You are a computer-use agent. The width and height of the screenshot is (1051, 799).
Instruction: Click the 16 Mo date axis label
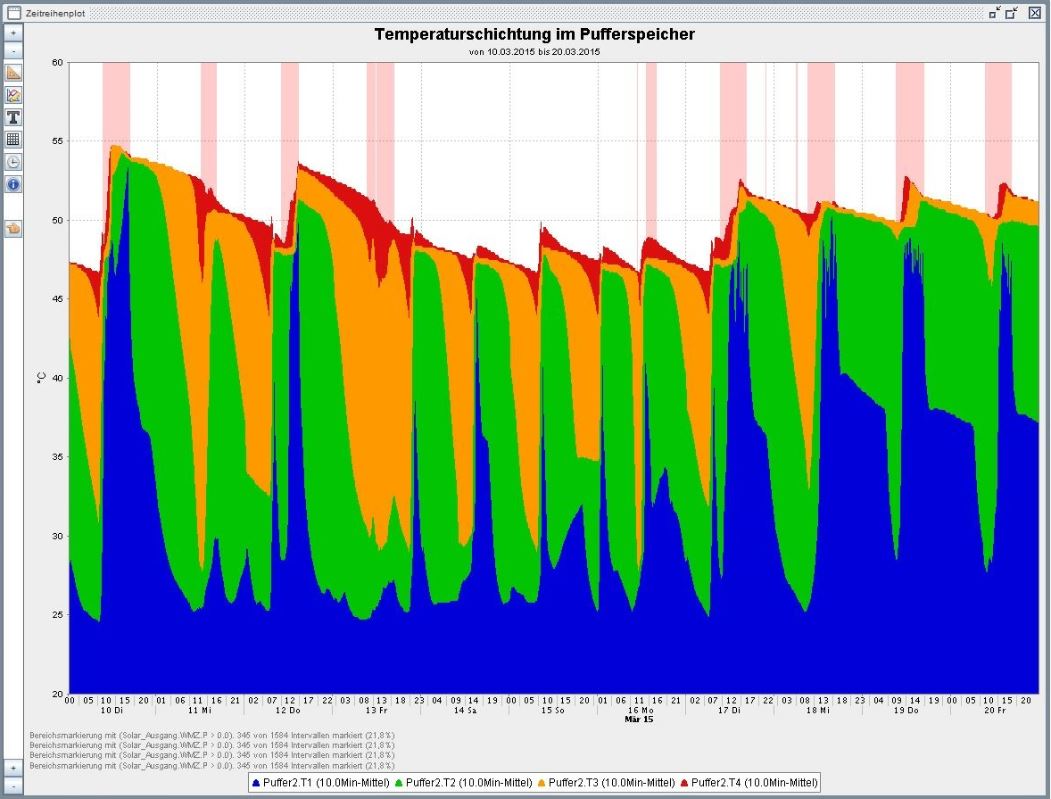click(640, 710)
